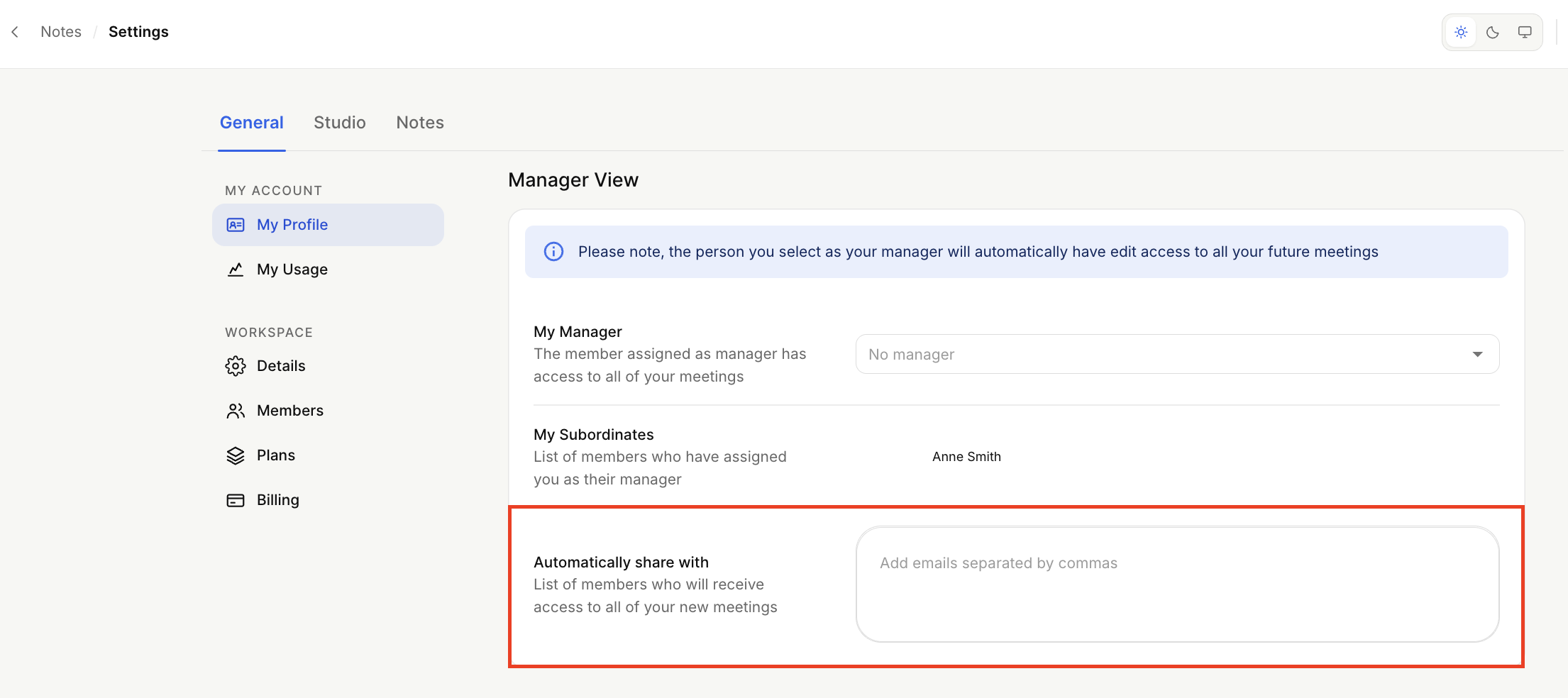This screenshot has width=1568, height=698.
Task: Switch to the Studio tab
Action: 340,123
